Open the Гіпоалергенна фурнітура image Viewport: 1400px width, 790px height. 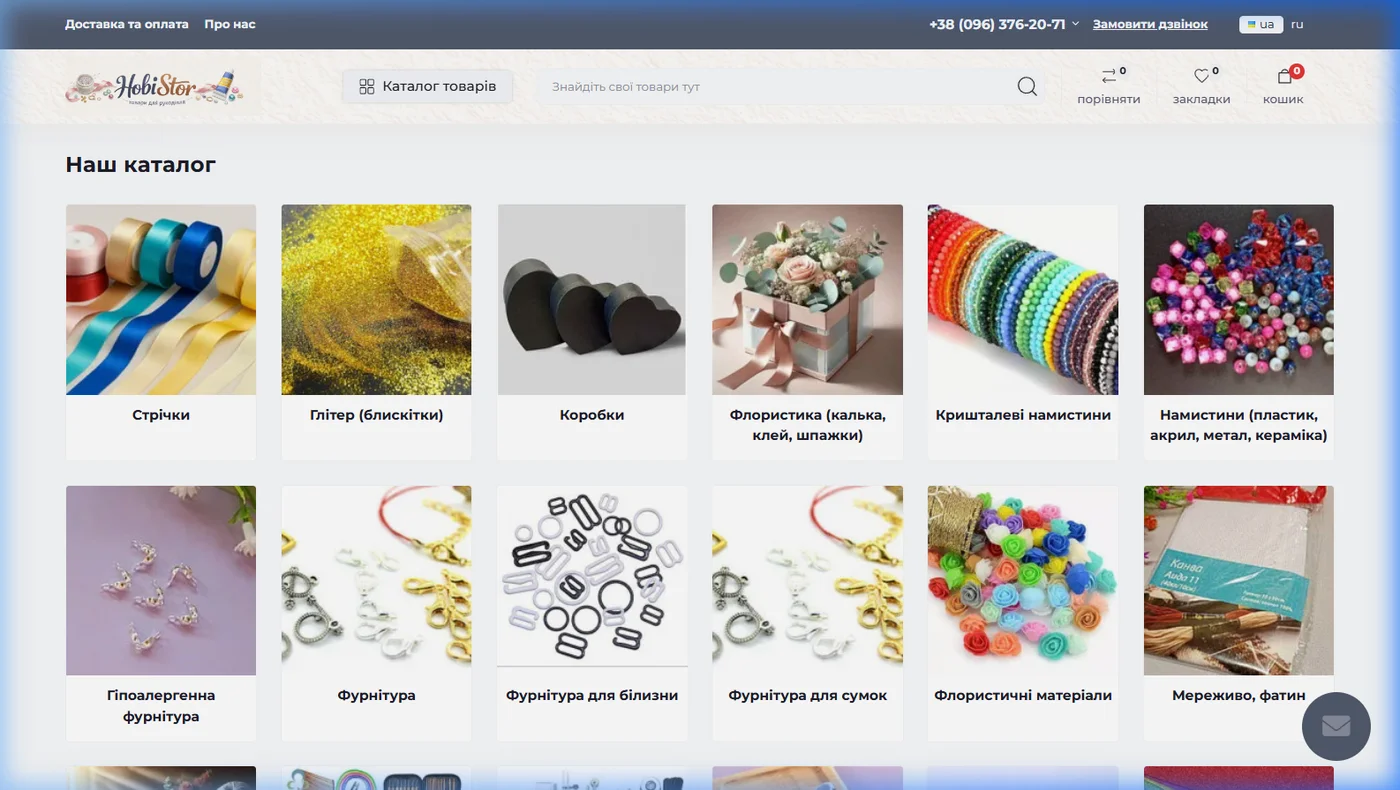[x=161, y=581]
